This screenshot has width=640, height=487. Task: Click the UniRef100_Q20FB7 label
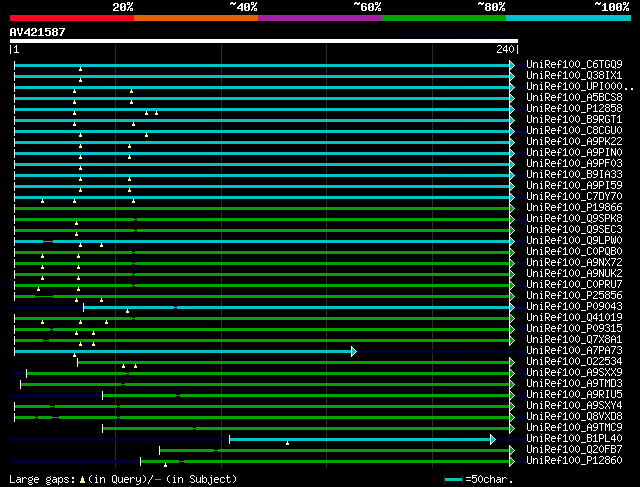(574, 450)
